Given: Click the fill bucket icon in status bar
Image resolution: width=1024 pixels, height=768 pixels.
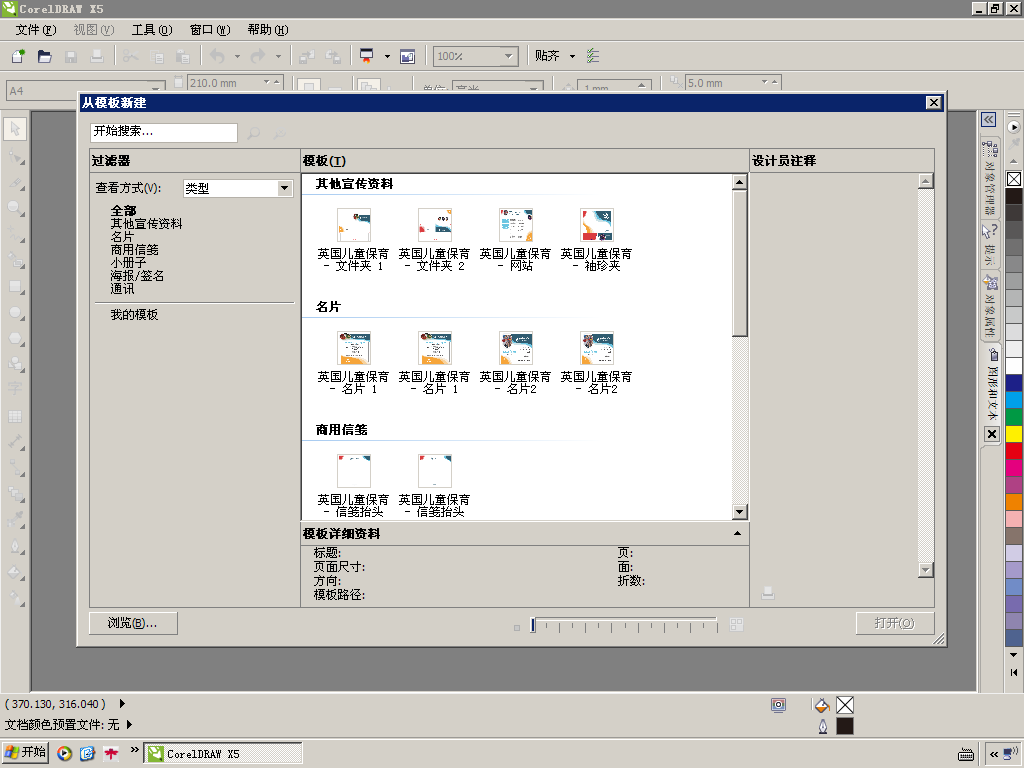Looking at the screenshot, I should tap(822, 705).
